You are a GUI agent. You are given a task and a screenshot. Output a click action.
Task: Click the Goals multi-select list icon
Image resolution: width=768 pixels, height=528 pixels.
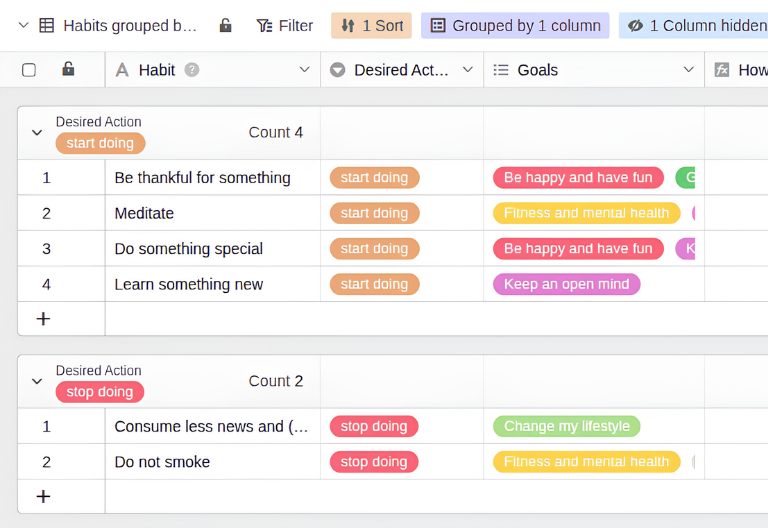(x=501, y=70)
